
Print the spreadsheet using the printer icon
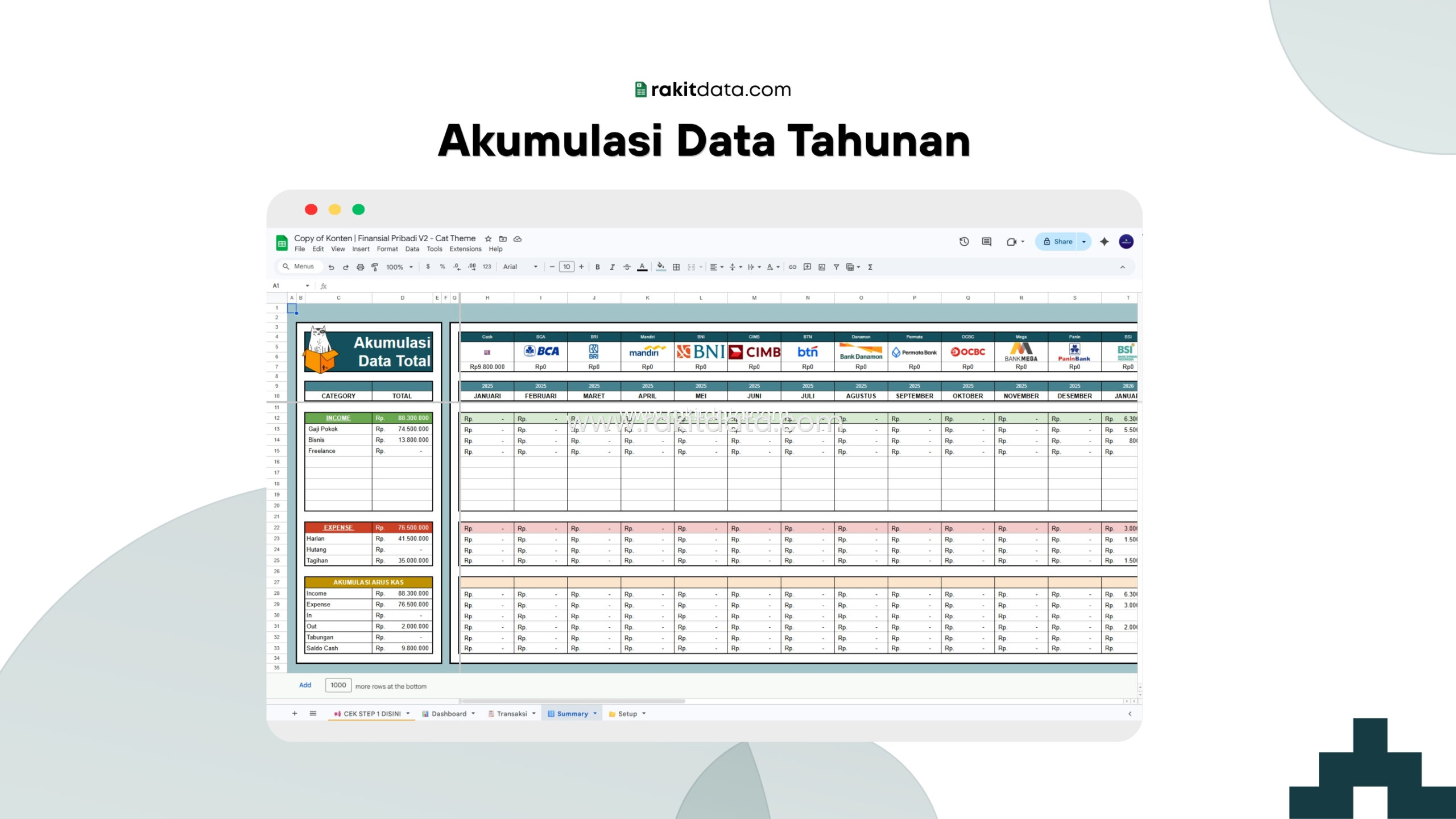tap(360, 267)
